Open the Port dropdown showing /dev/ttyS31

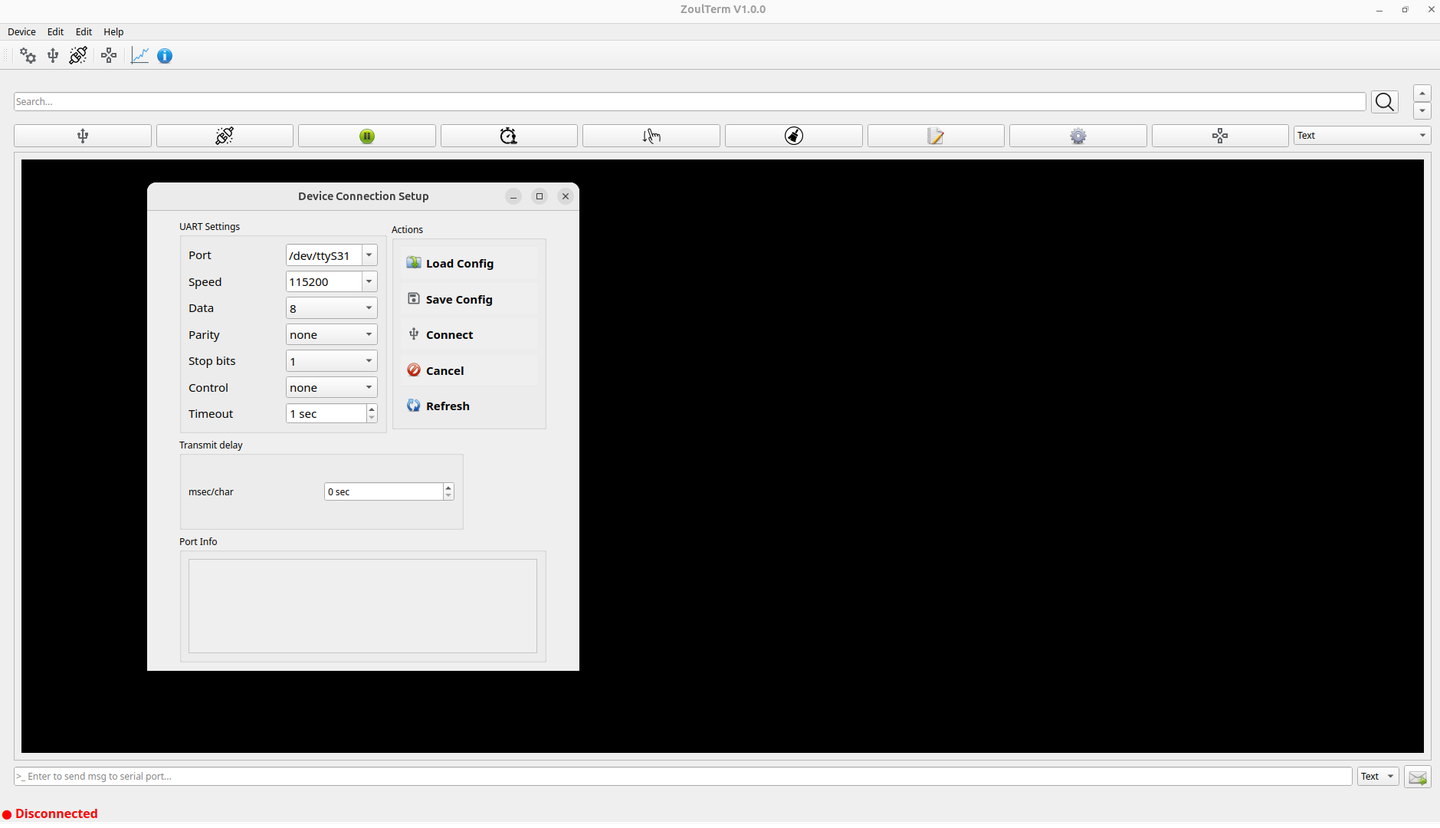[331, 256]
